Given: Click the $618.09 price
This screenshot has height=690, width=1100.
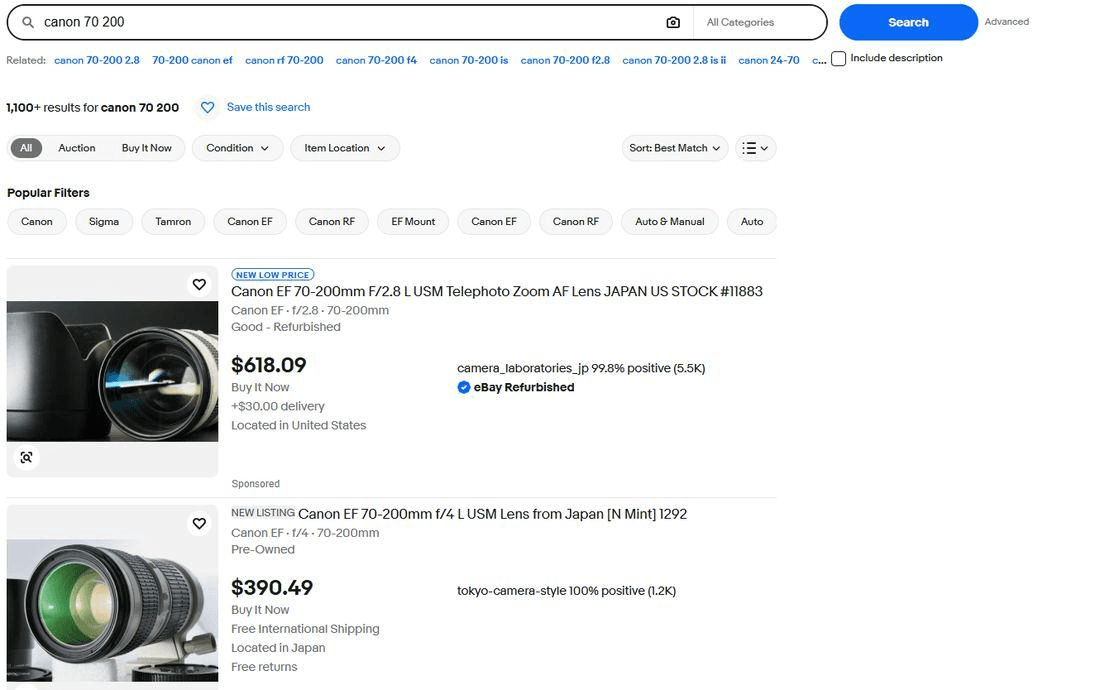Looking at the screenshot, I should pos(269,365).
